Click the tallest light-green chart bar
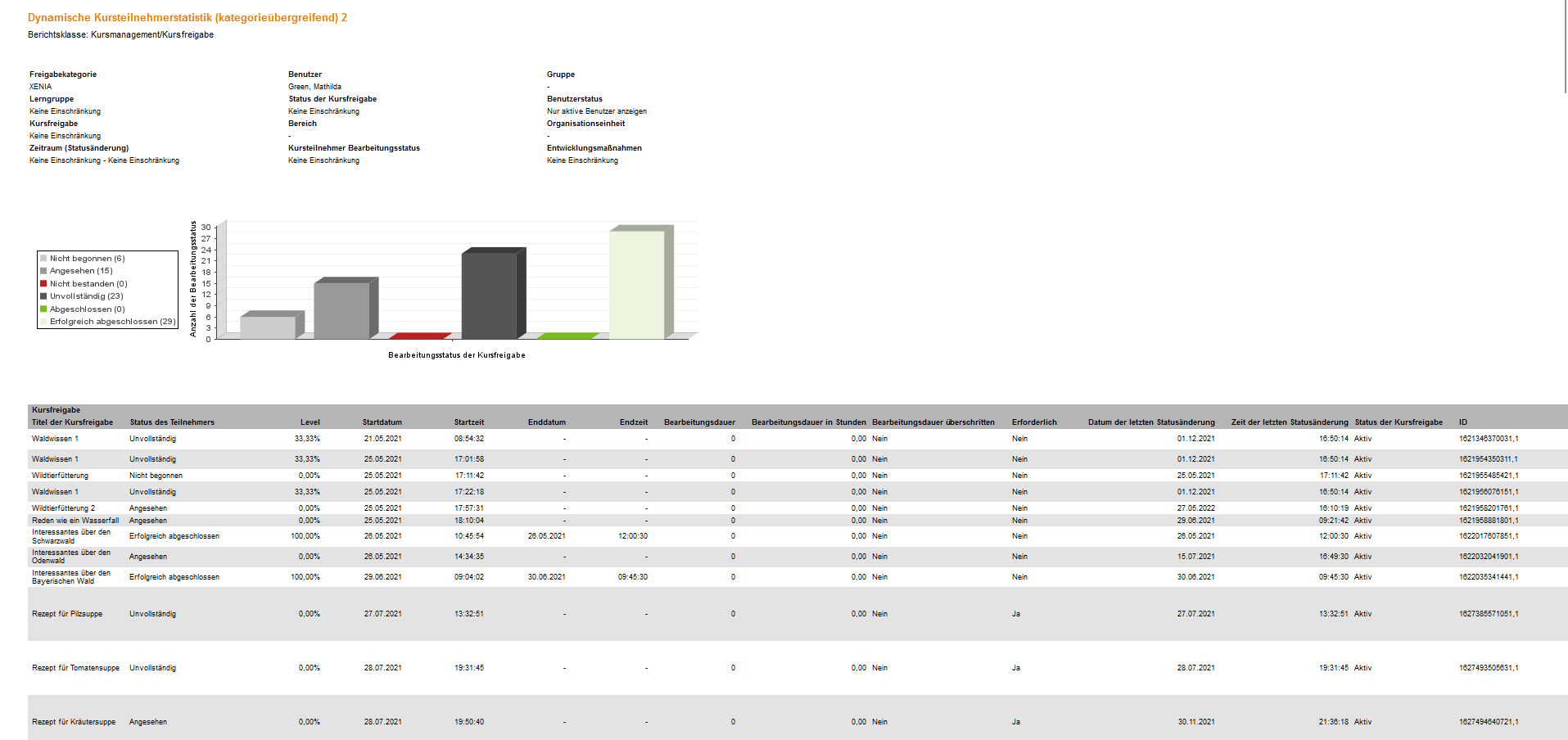Viewport: 1568px width, 740px height. (636, 284)
